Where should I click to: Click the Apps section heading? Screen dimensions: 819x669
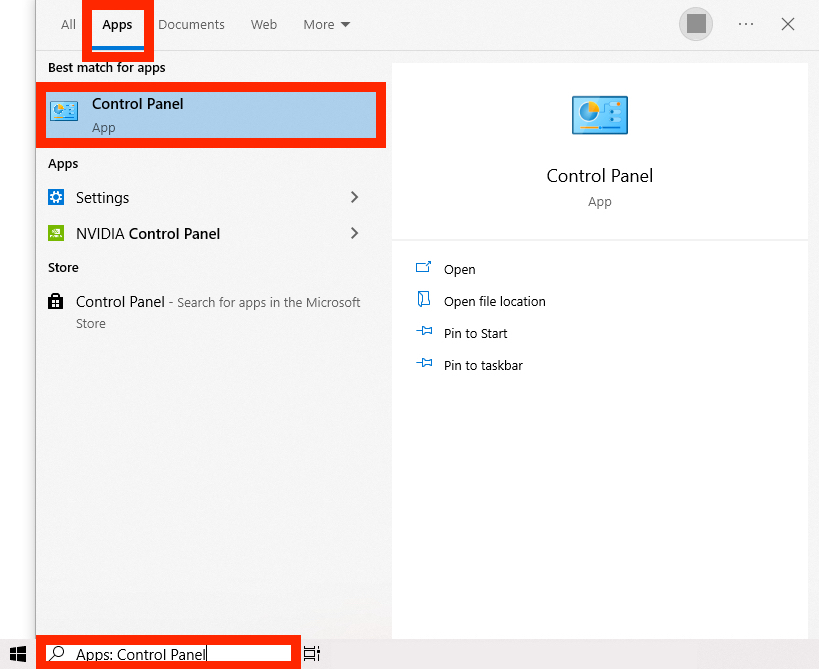[x=63, y=164]
